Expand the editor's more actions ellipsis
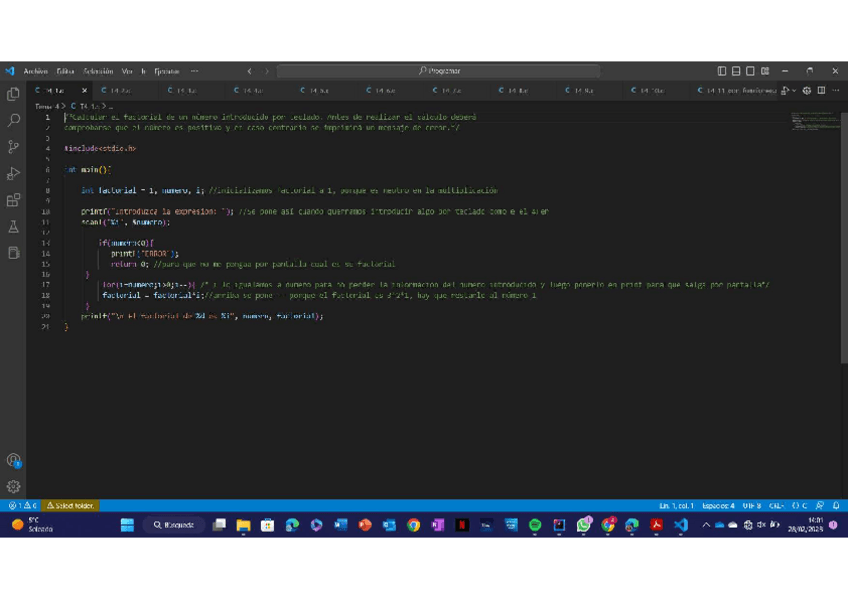848x599 pixels. [x=836, y=90]
